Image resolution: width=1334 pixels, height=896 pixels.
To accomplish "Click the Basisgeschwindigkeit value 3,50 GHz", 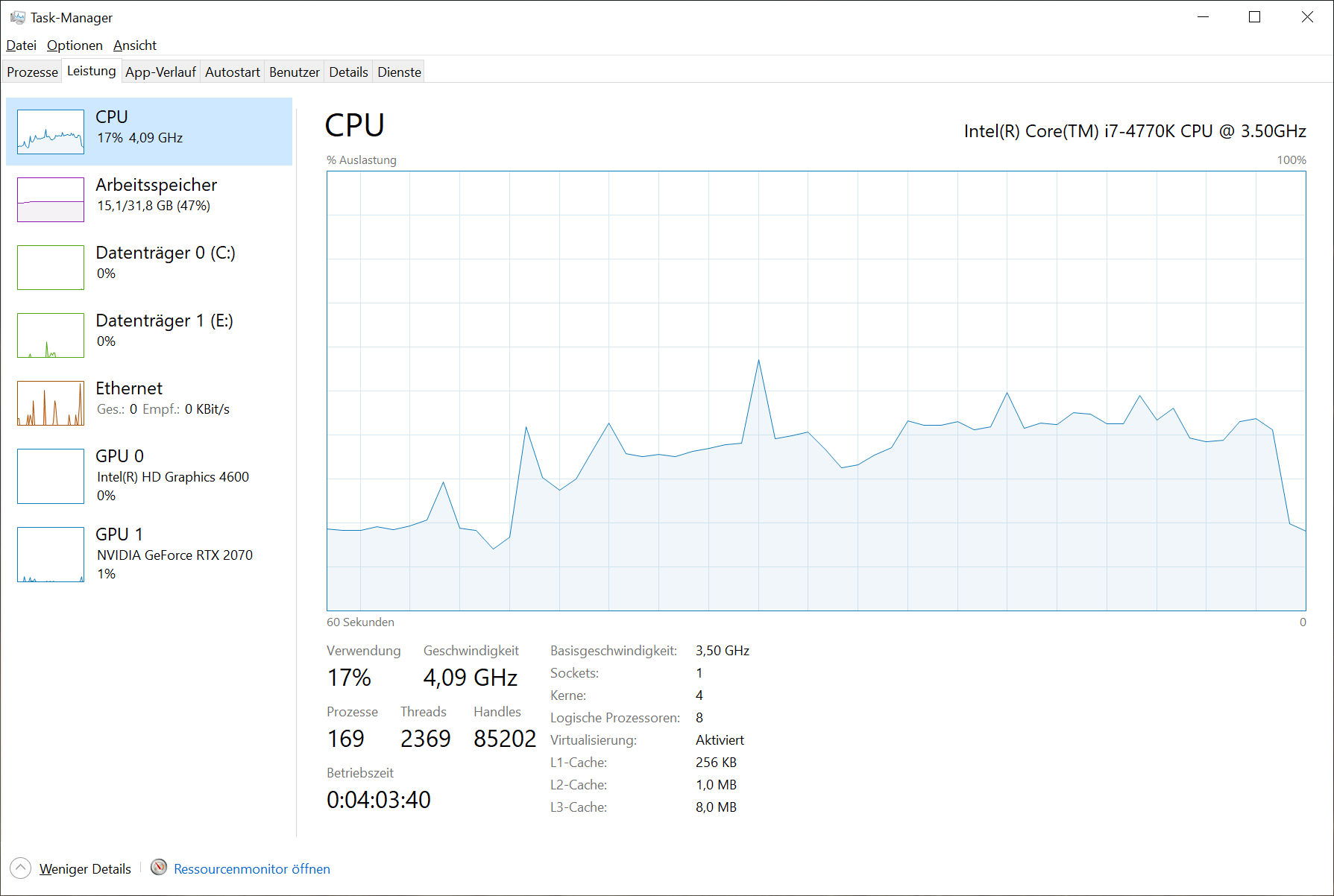I will (x=723, y=651).
